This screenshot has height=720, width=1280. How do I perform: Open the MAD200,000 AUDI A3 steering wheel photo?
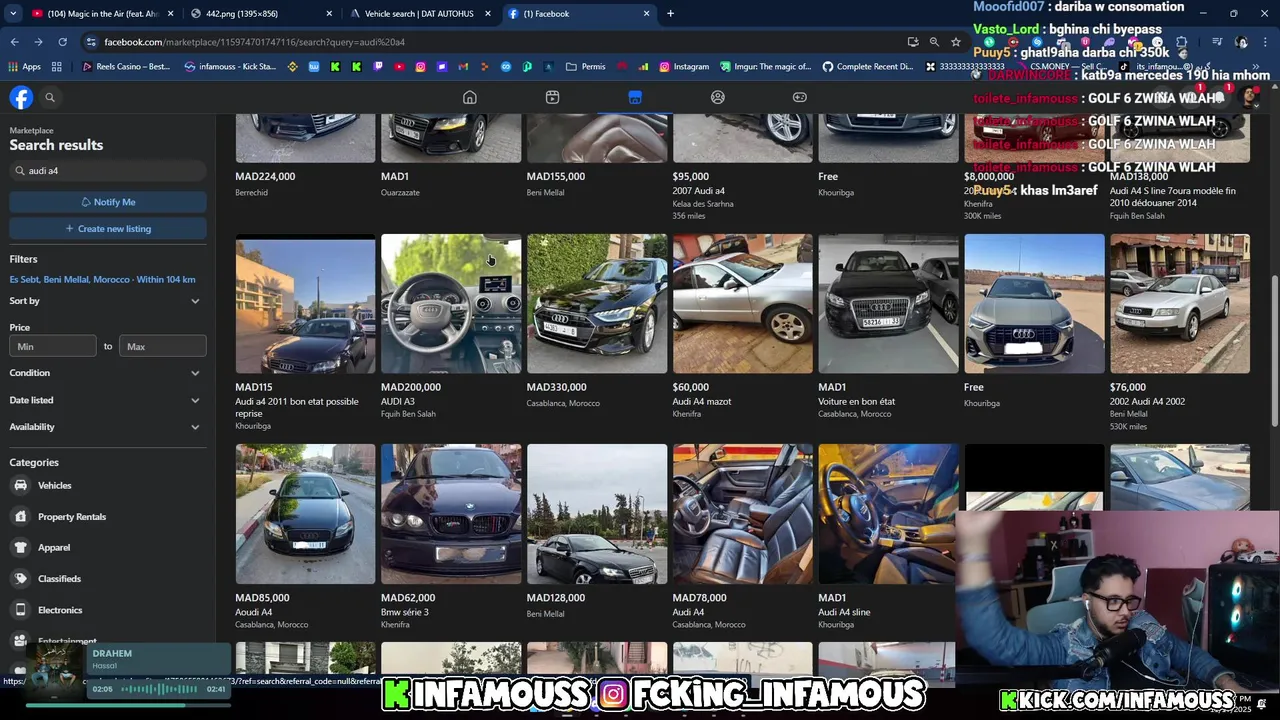(x=451, y=304)
